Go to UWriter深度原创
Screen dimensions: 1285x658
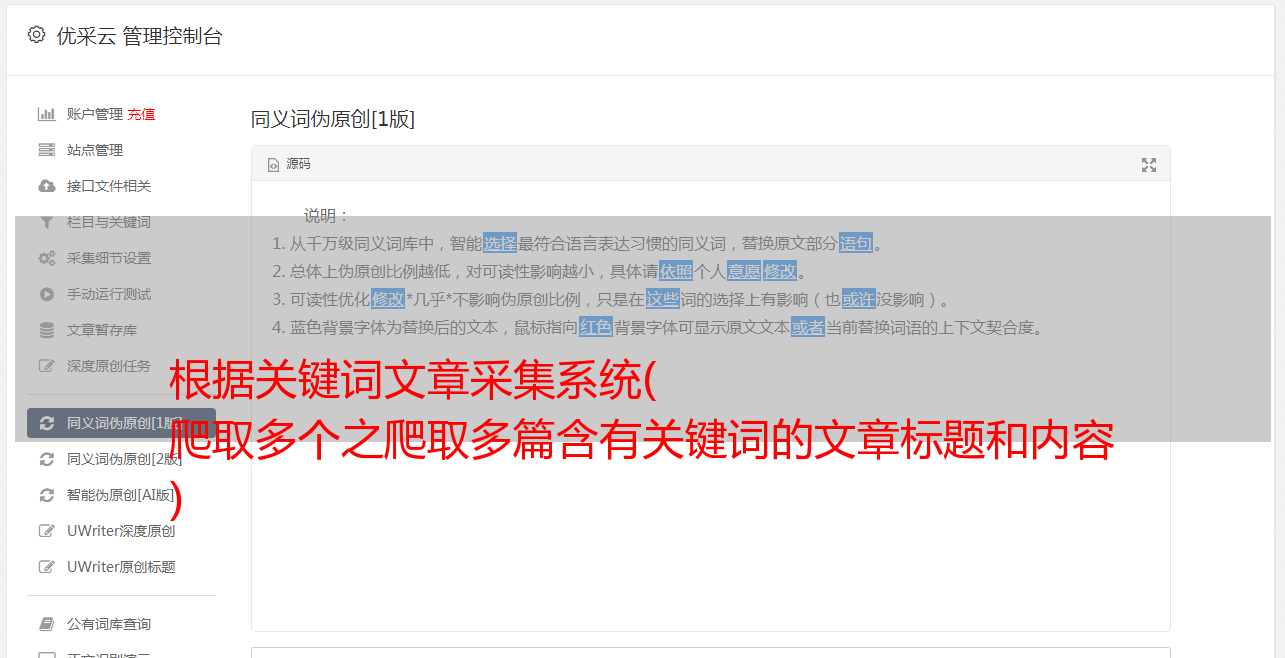121,531
